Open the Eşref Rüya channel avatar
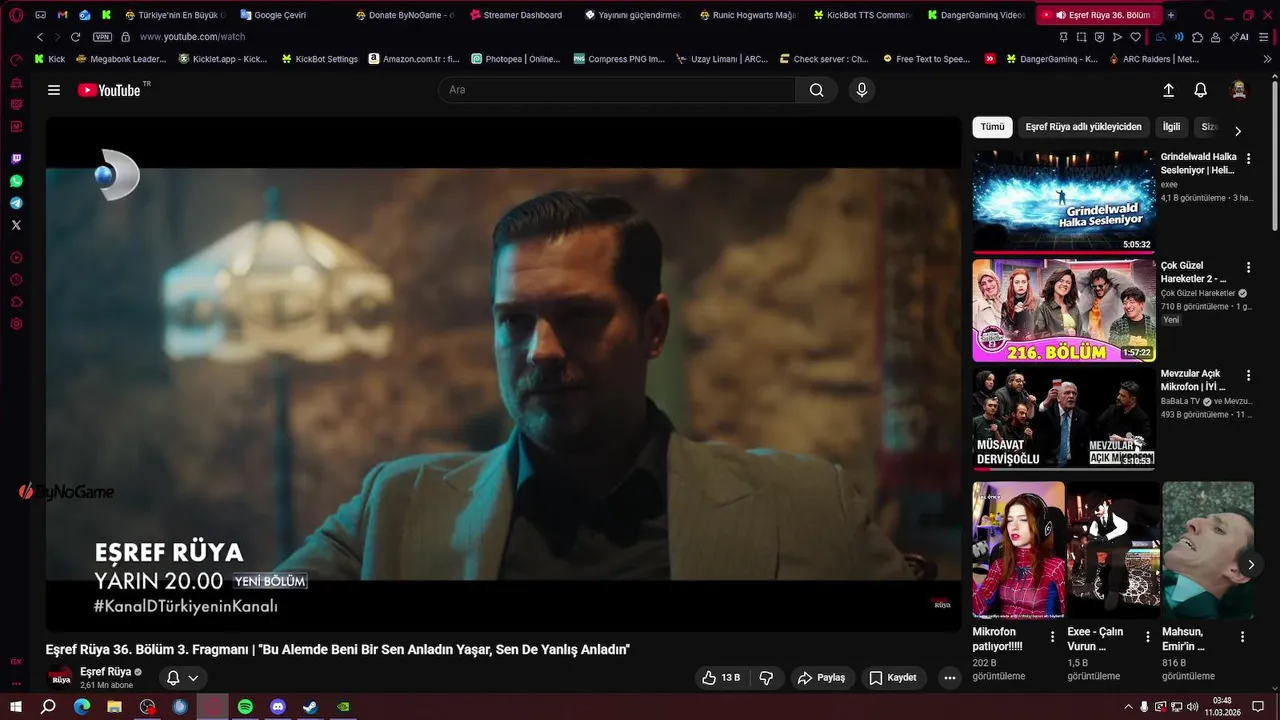This screenshot has height=720, width=1280. 61,678
